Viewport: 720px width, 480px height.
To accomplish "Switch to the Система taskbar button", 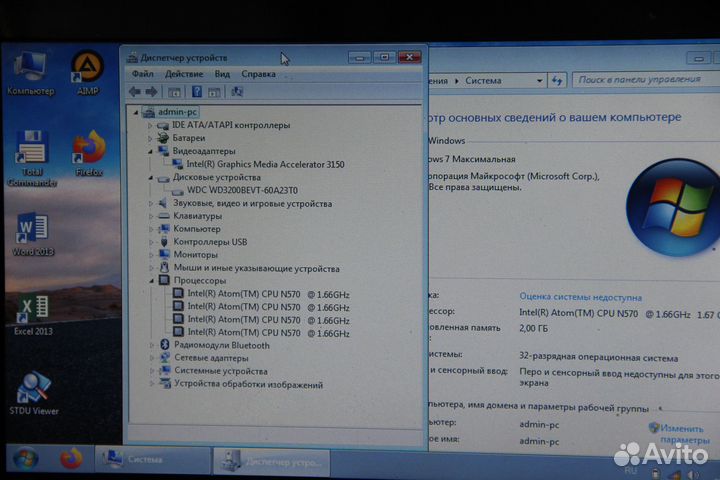I will [152, 459].
